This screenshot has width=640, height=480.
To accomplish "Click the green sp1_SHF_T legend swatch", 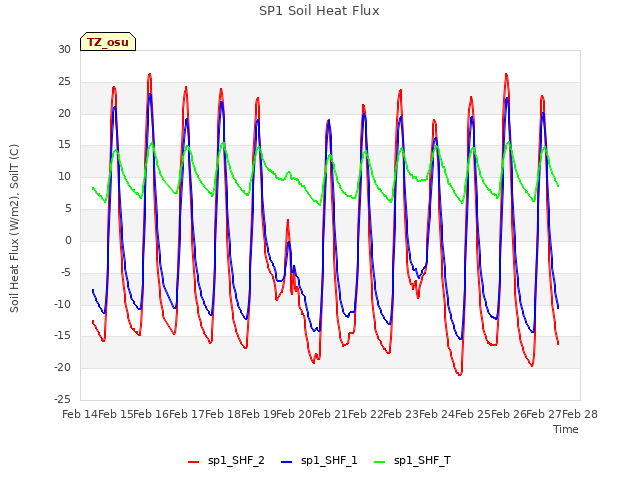I will pyautogui.click(x=380, y=462).
